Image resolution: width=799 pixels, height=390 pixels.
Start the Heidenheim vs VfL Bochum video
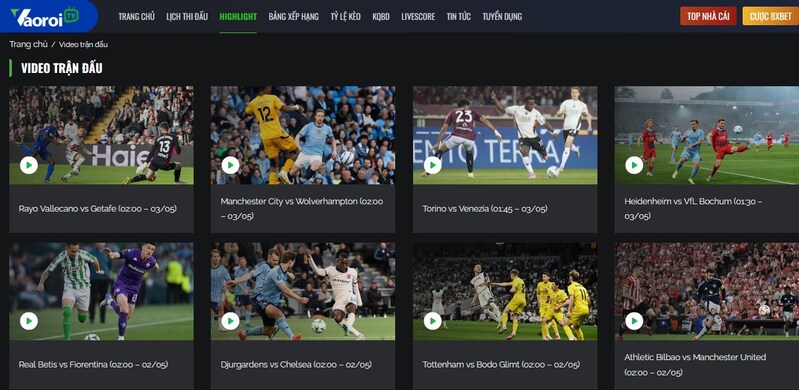click(x=634, y=165)
